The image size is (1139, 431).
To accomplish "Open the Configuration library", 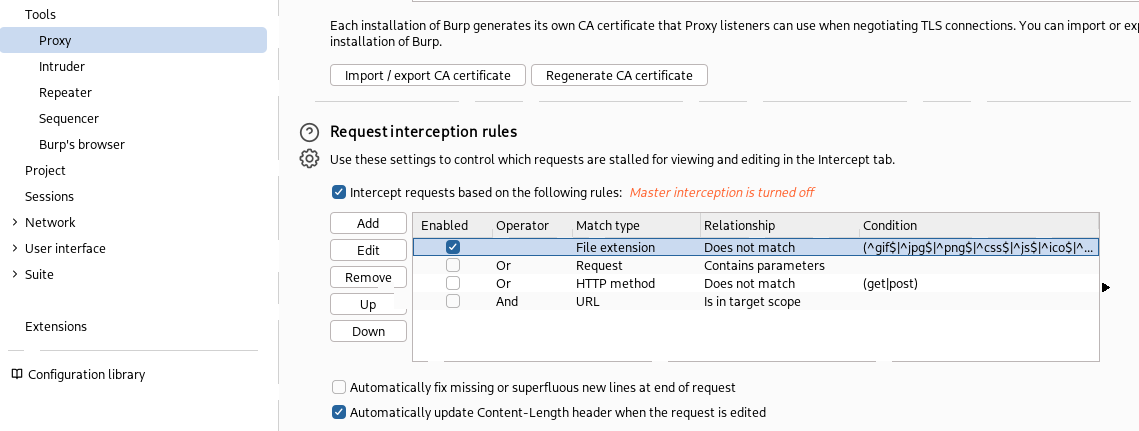I will [x=86, y=374].
